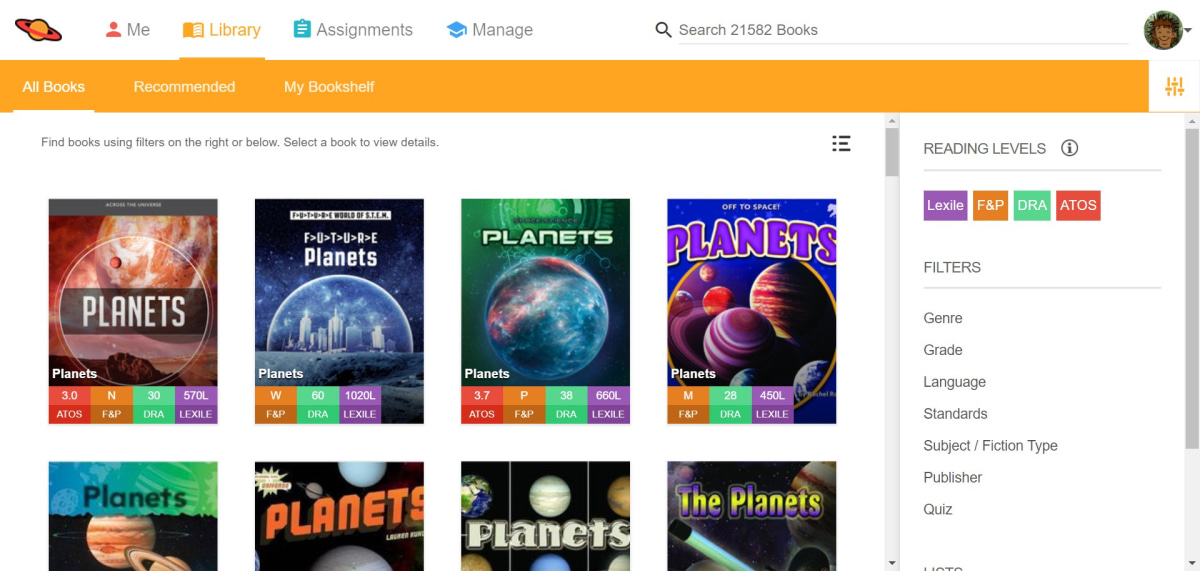Click the Search 21582 Books field
The image size is (1200, 571).
(900, 30)
